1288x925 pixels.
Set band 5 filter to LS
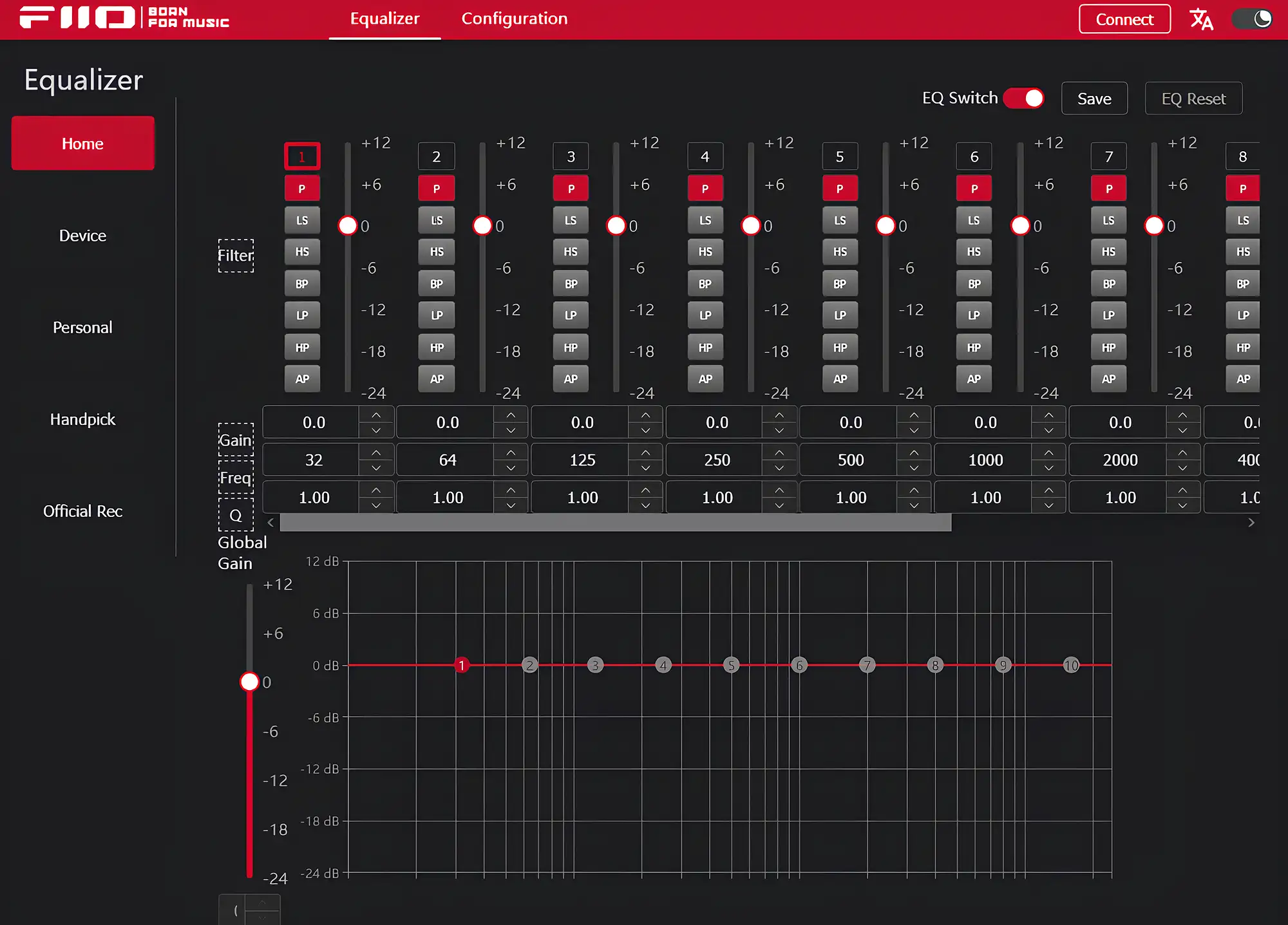coord(840,220)
